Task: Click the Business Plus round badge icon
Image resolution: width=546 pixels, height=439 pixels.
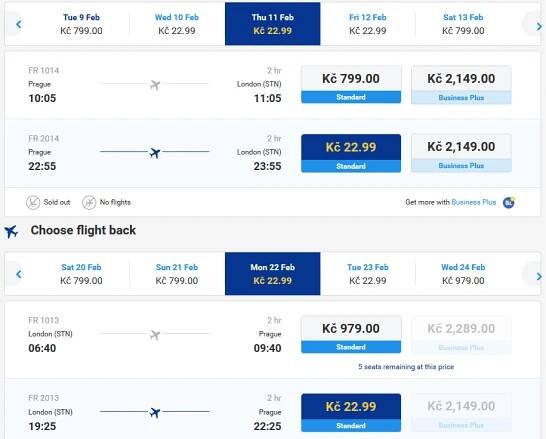Action: [509, 202]
